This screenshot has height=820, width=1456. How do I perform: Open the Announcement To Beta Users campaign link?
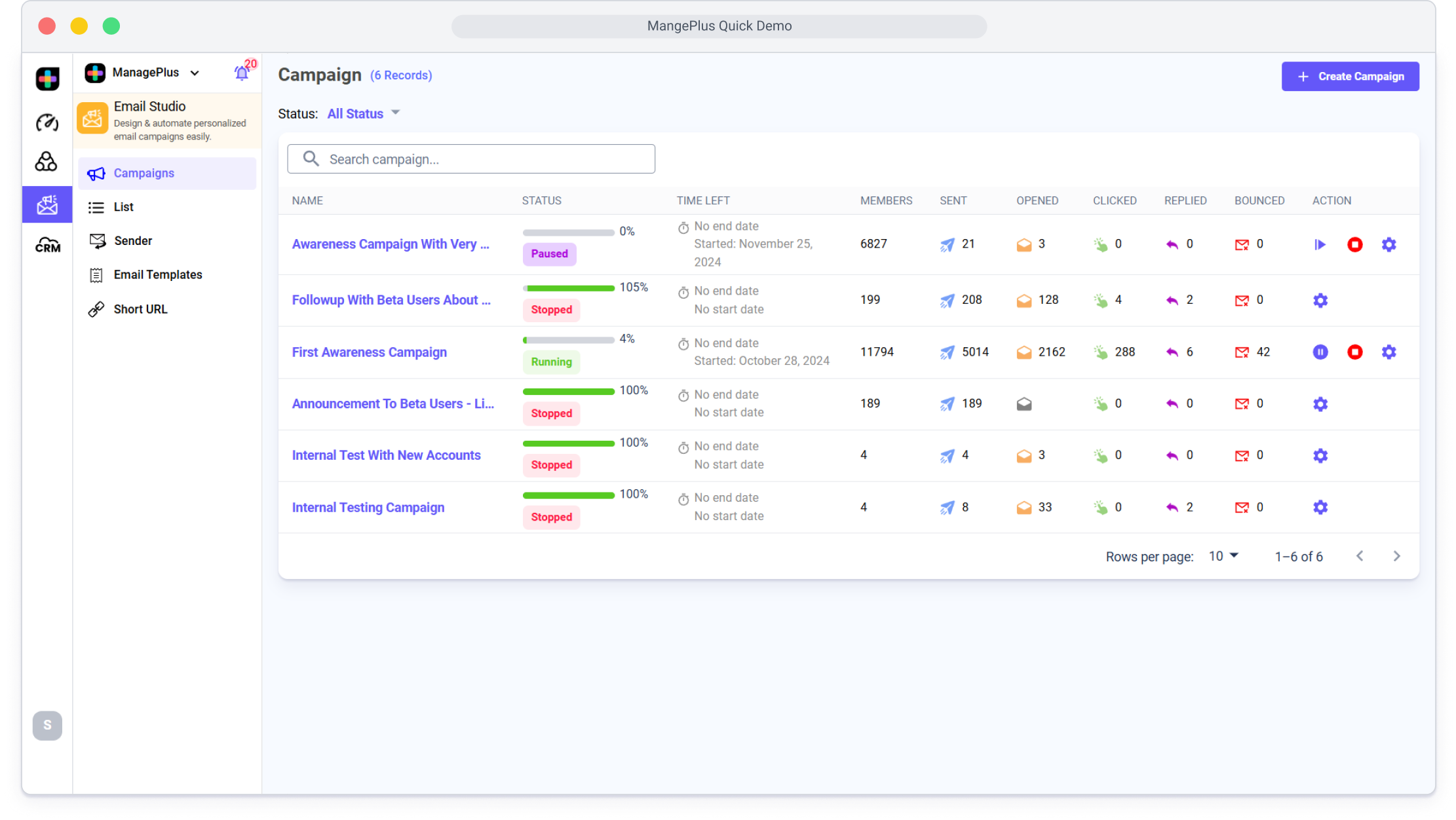[393, 404]
